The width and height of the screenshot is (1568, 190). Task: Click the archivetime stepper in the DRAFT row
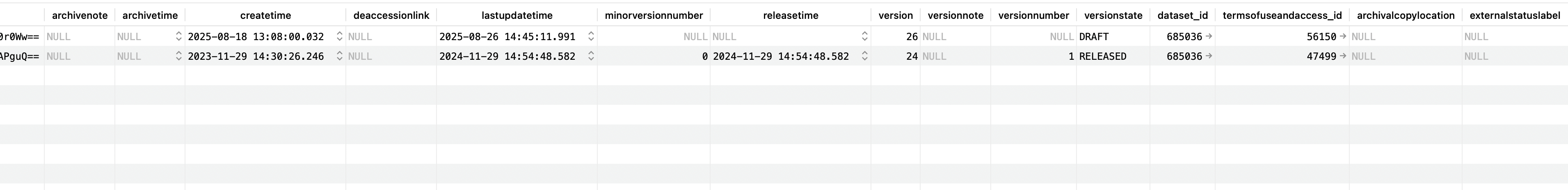click(x=178, y=36)
